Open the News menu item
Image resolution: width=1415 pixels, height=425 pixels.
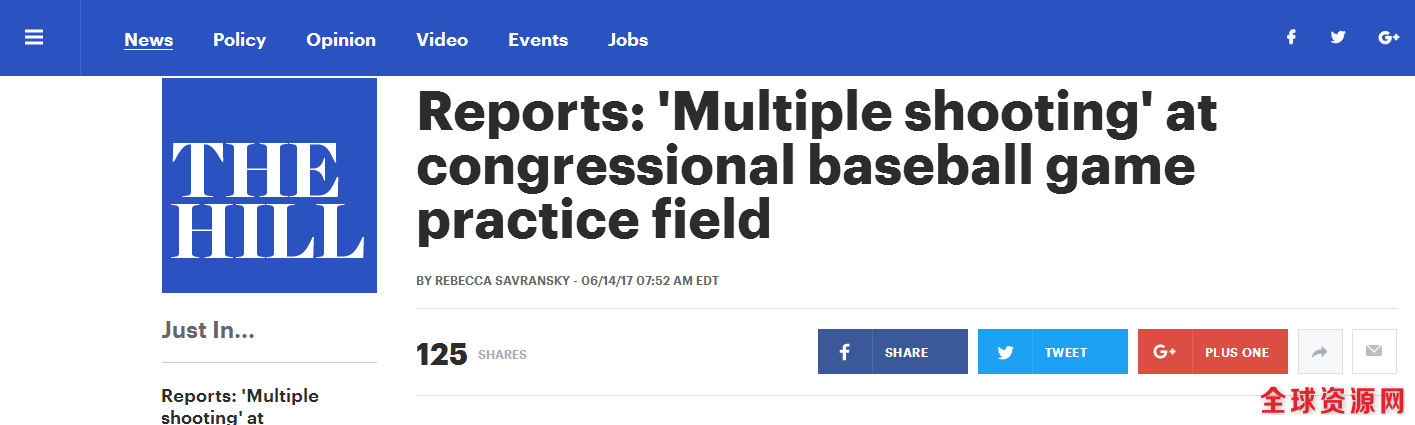point(149,40)
